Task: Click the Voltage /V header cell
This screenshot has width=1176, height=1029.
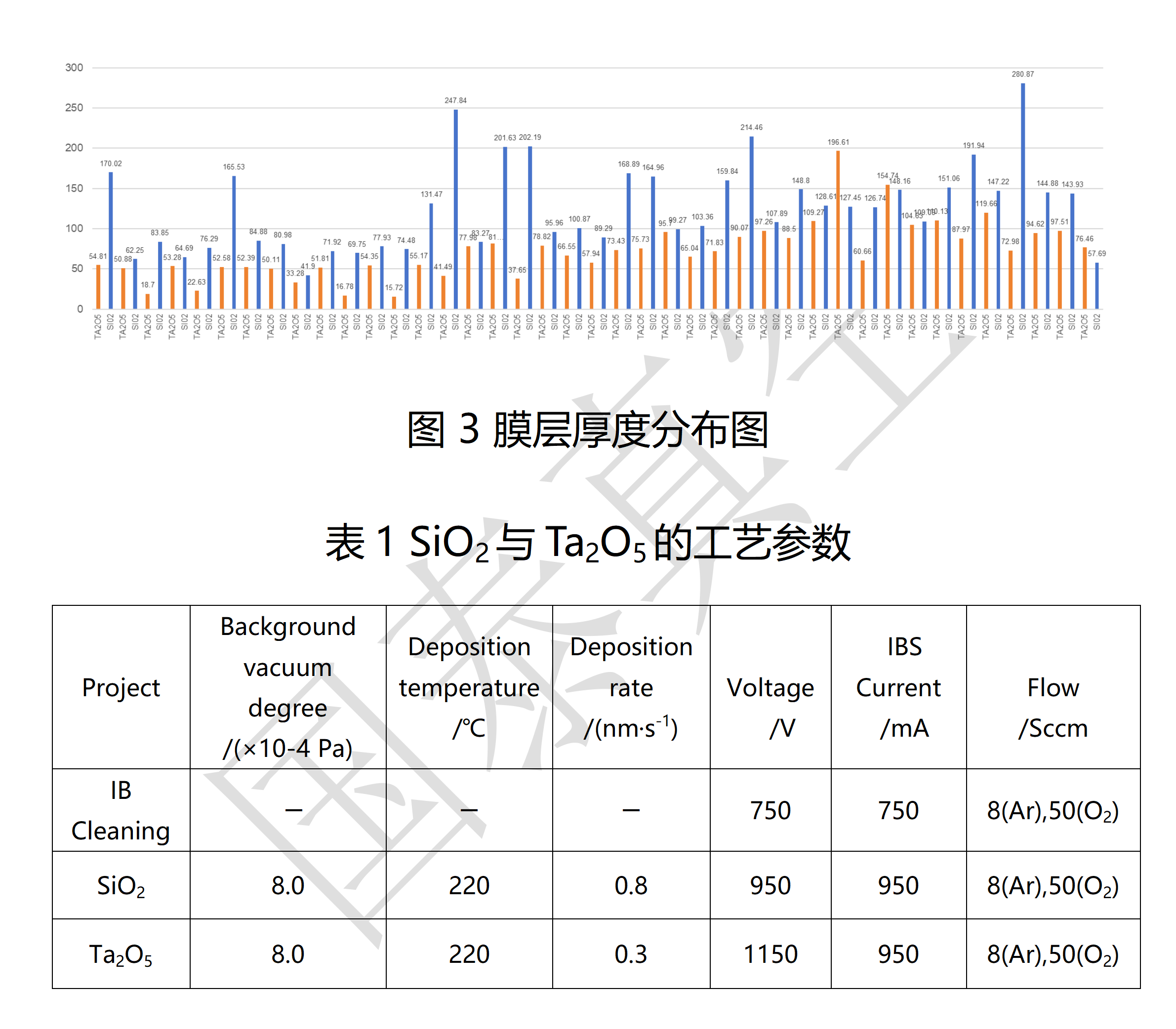Action: [770, 708]
